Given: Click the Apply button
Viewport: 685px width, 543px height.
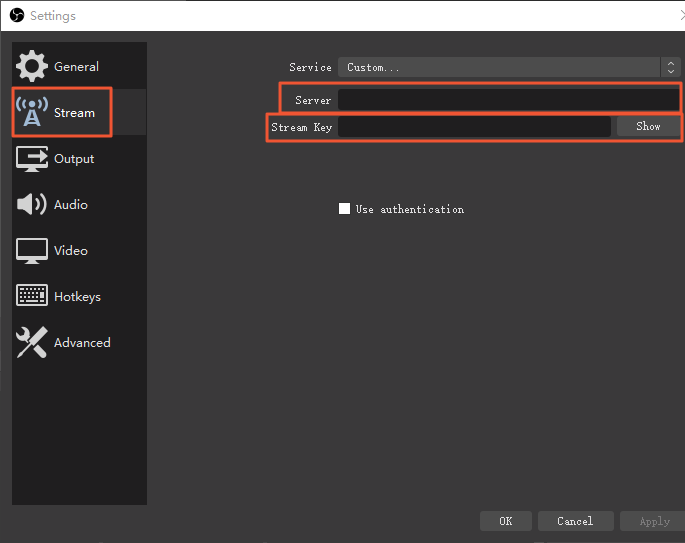Looking at the screenshot, I should 654,521.
